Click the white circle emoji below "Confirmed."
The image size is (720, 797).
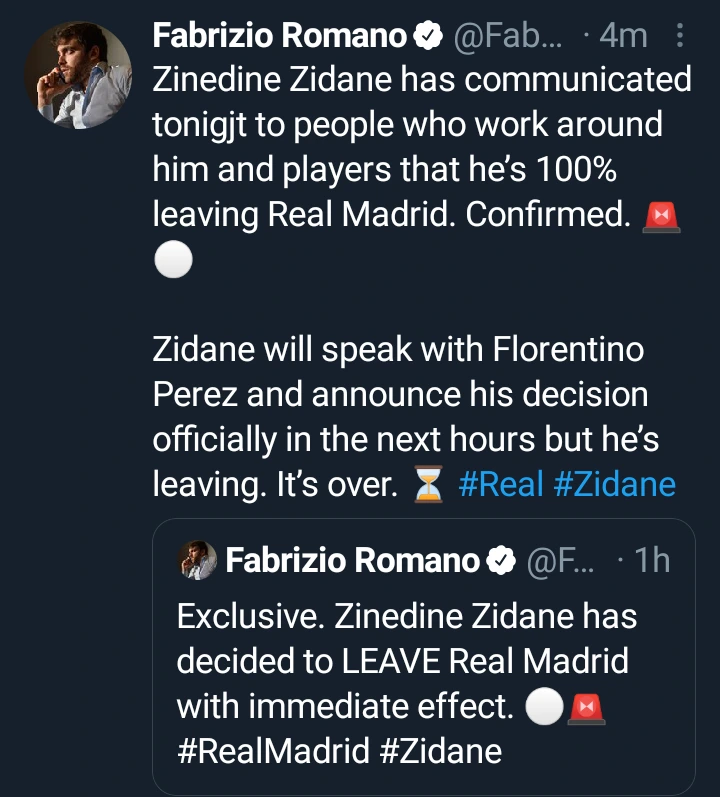click(170, 261)
